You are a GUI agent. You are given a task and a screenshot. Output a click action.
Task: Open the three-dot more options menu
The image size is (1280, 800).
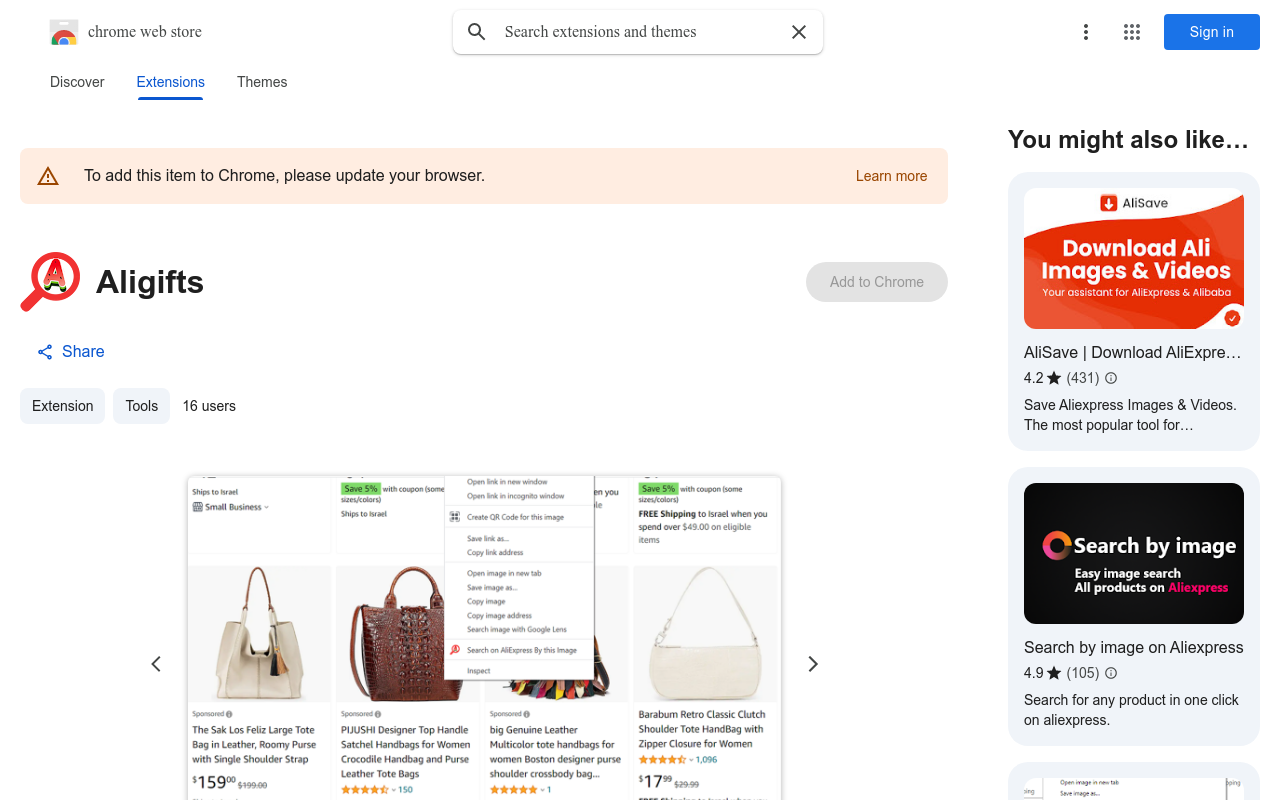1086,32
